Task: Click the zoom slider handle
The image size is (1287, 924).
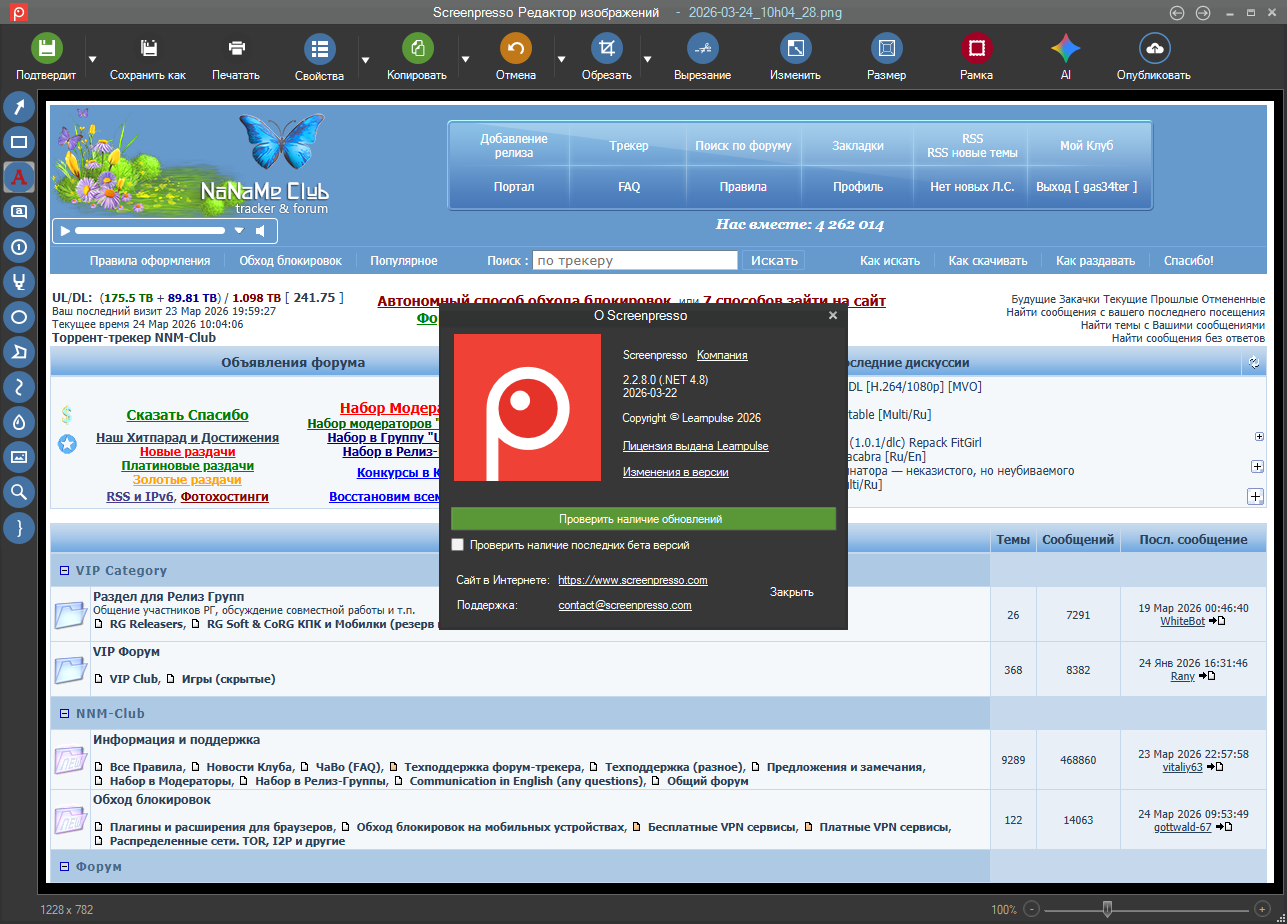Action: [1107, 909]
